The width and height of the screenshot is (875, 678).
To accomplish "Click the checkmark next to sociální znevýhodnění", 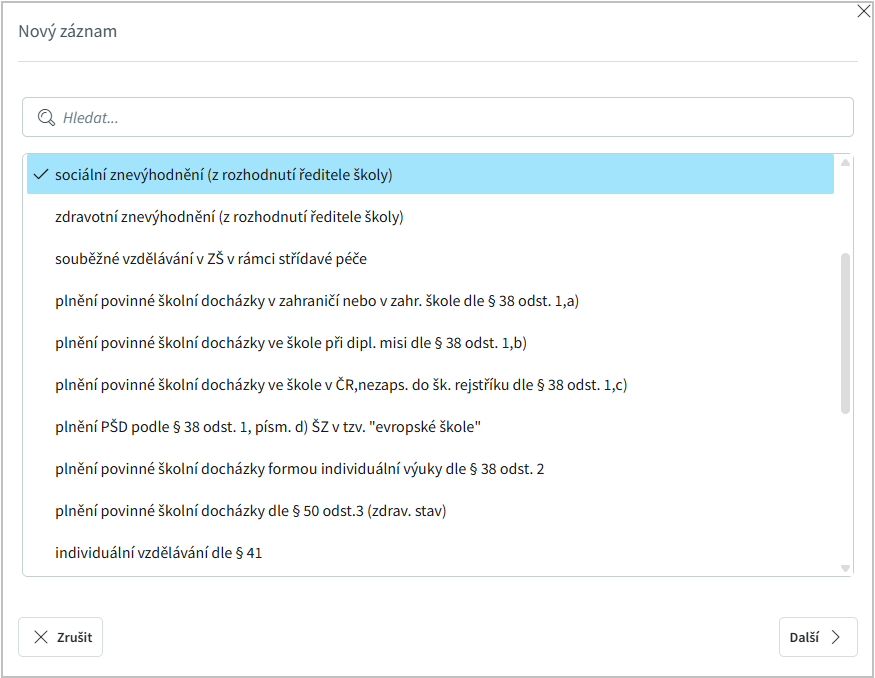I will pos(41,174).
